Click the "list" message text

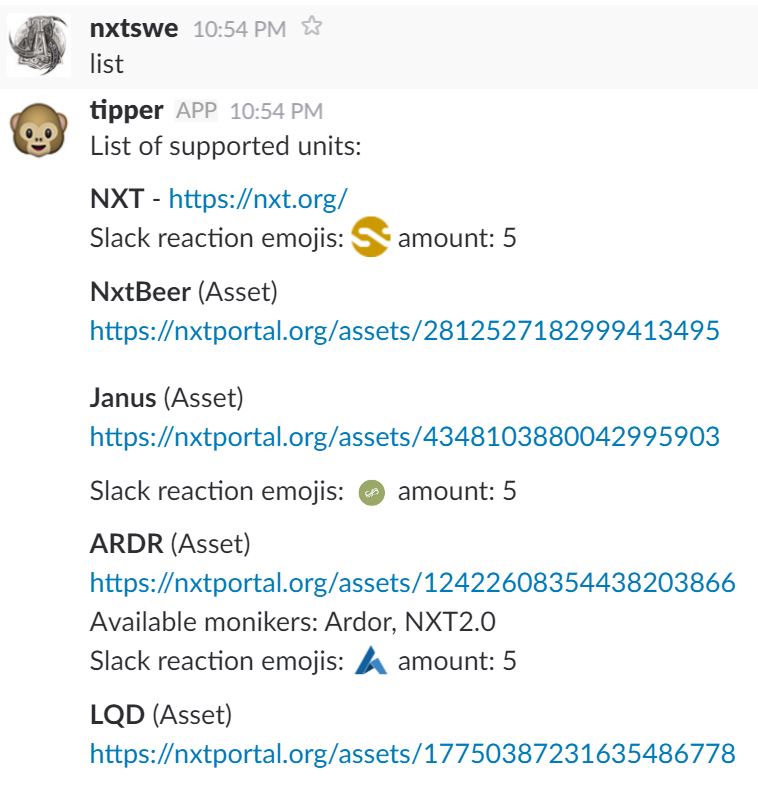click(107, 64)
